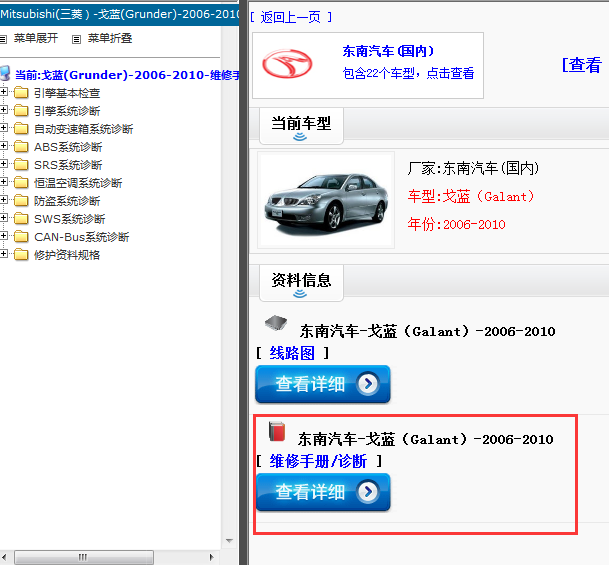Click the 返回上一页 back link
This screenshot has height=565, width=609.
point(291,17)
